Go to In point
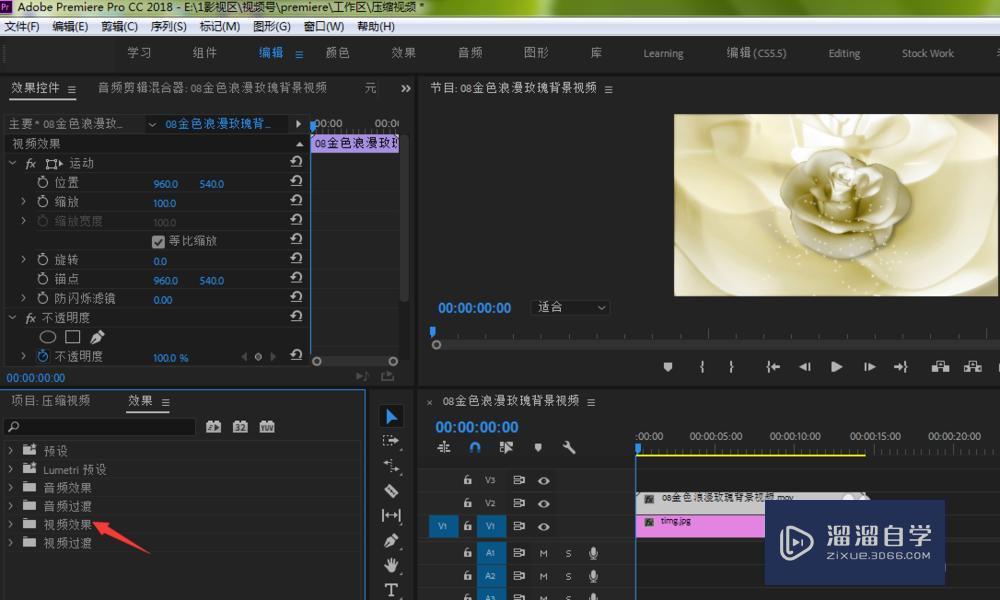 tap(773, 367)
